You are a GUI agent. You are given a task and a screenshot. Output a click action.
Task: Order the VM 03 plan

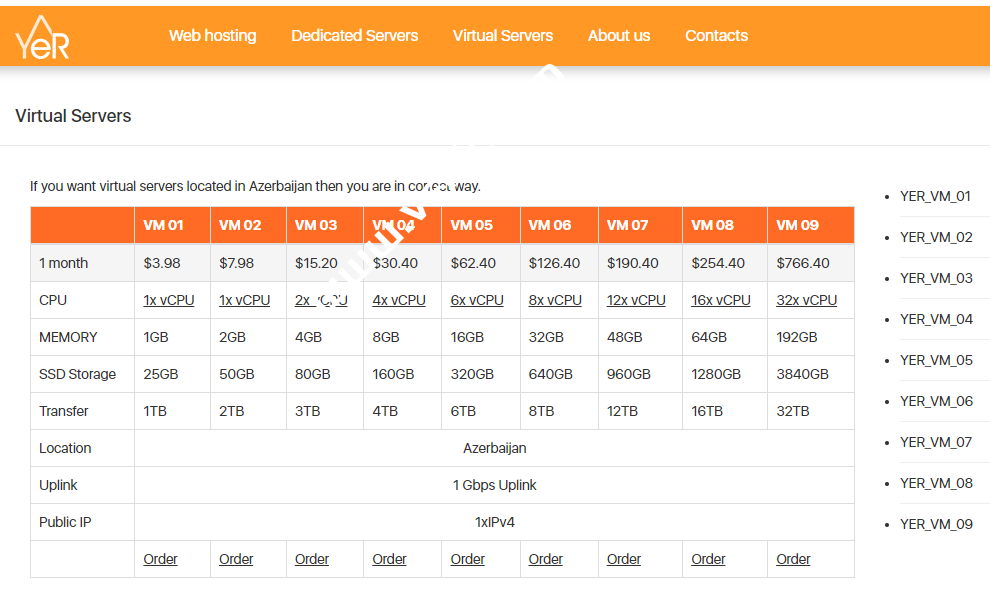point(312,558)
